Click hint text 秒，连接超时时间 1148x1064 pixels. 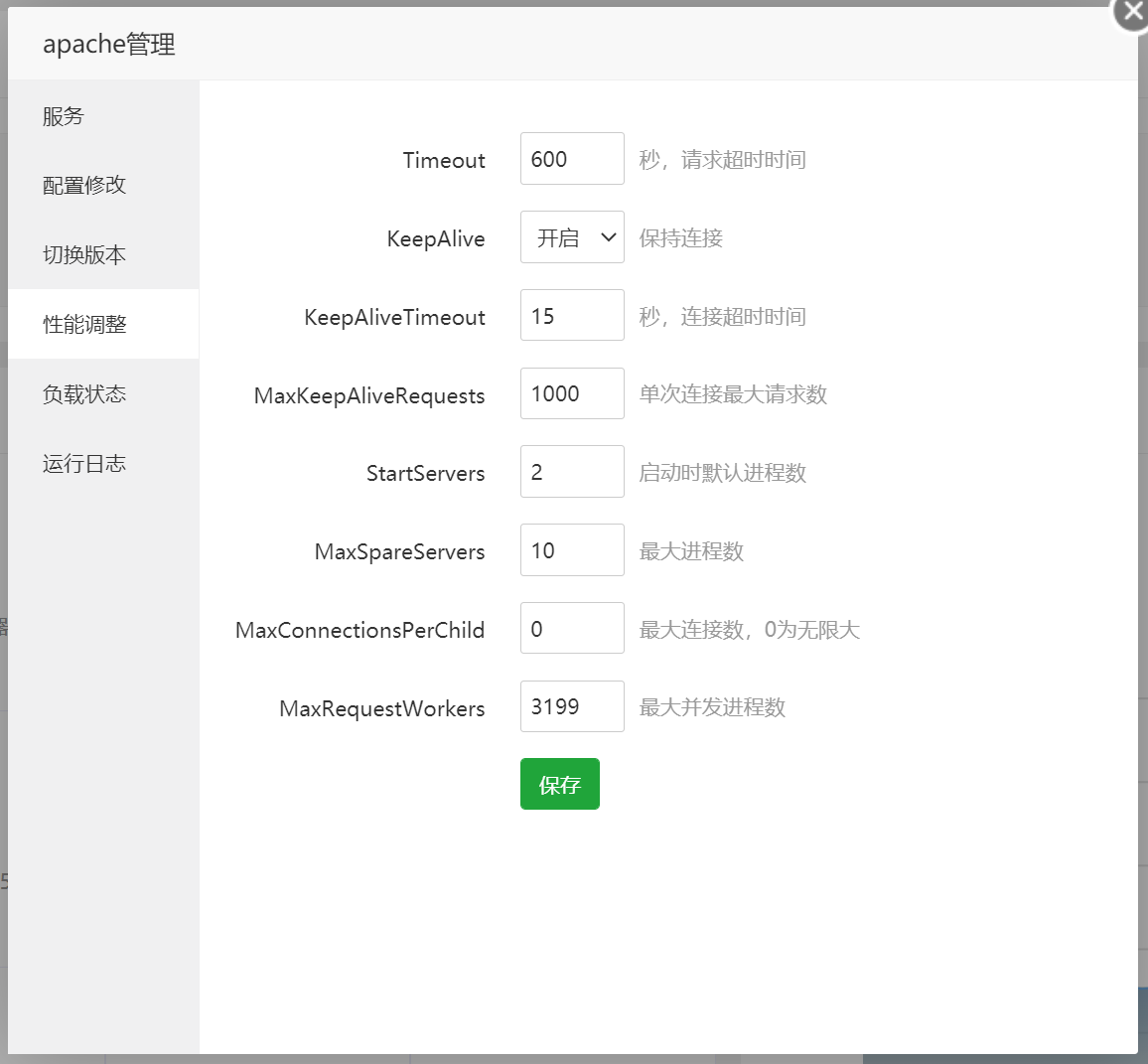click(x=722, y=316)
